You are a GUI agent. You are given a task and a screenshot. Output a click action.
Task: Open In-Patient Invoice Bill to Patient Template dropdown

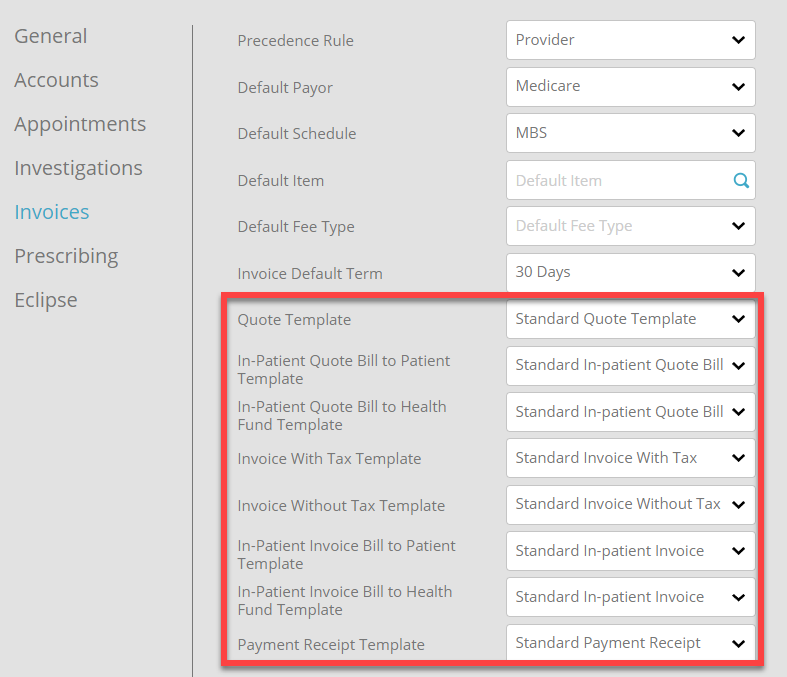(630, 551)
